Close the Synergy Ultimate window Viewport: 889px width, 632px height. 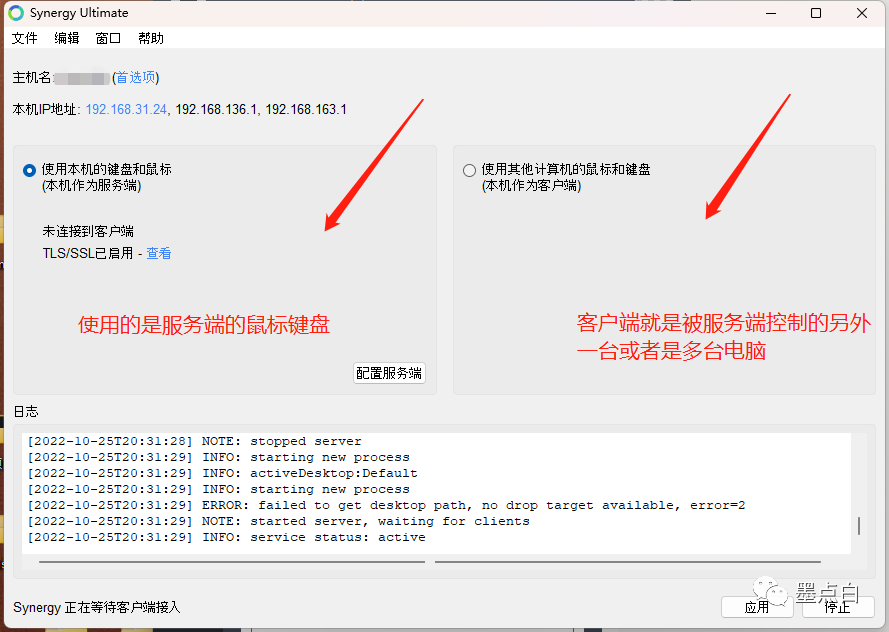(862, 13)
